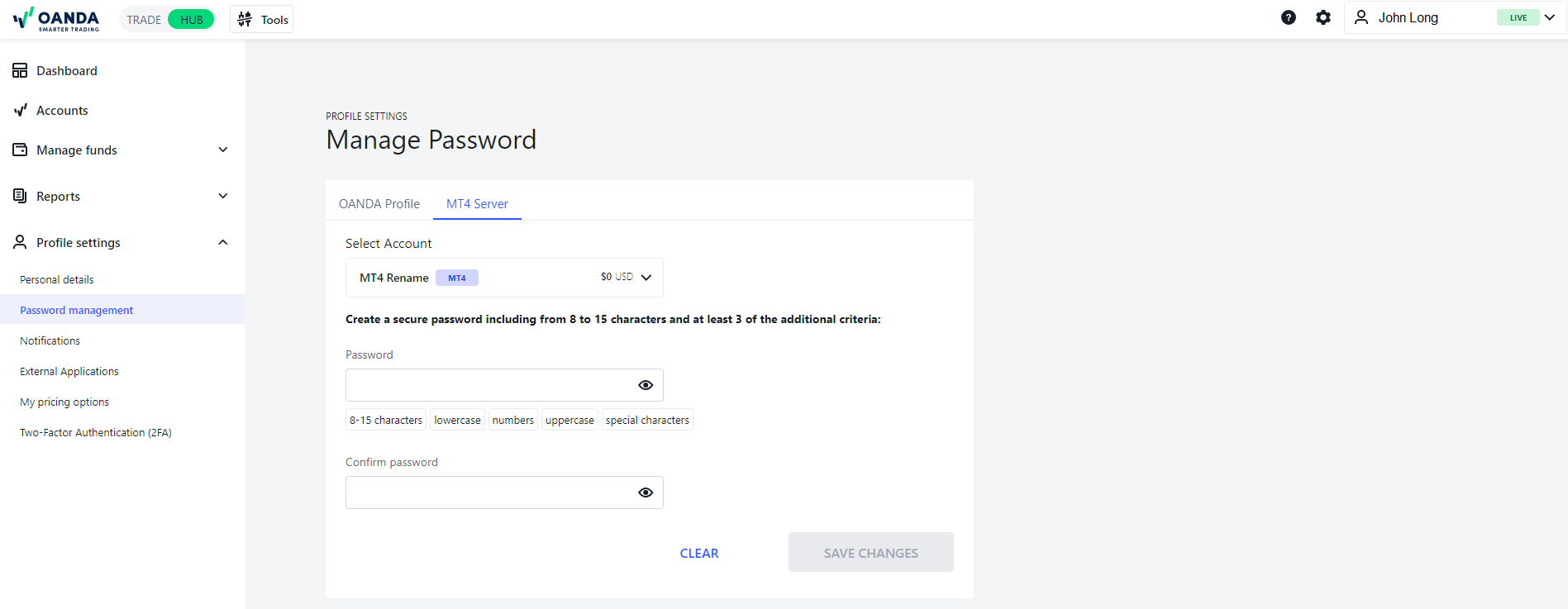The width and height of the screenshot is (1568, 609).
Task: Open the MT4 Rename account dropdown
Action: (504, 278)
